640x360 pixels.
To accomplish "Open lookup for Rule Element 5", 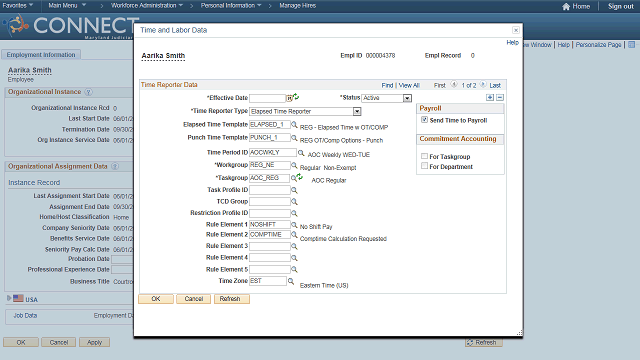I will [294, 269].
